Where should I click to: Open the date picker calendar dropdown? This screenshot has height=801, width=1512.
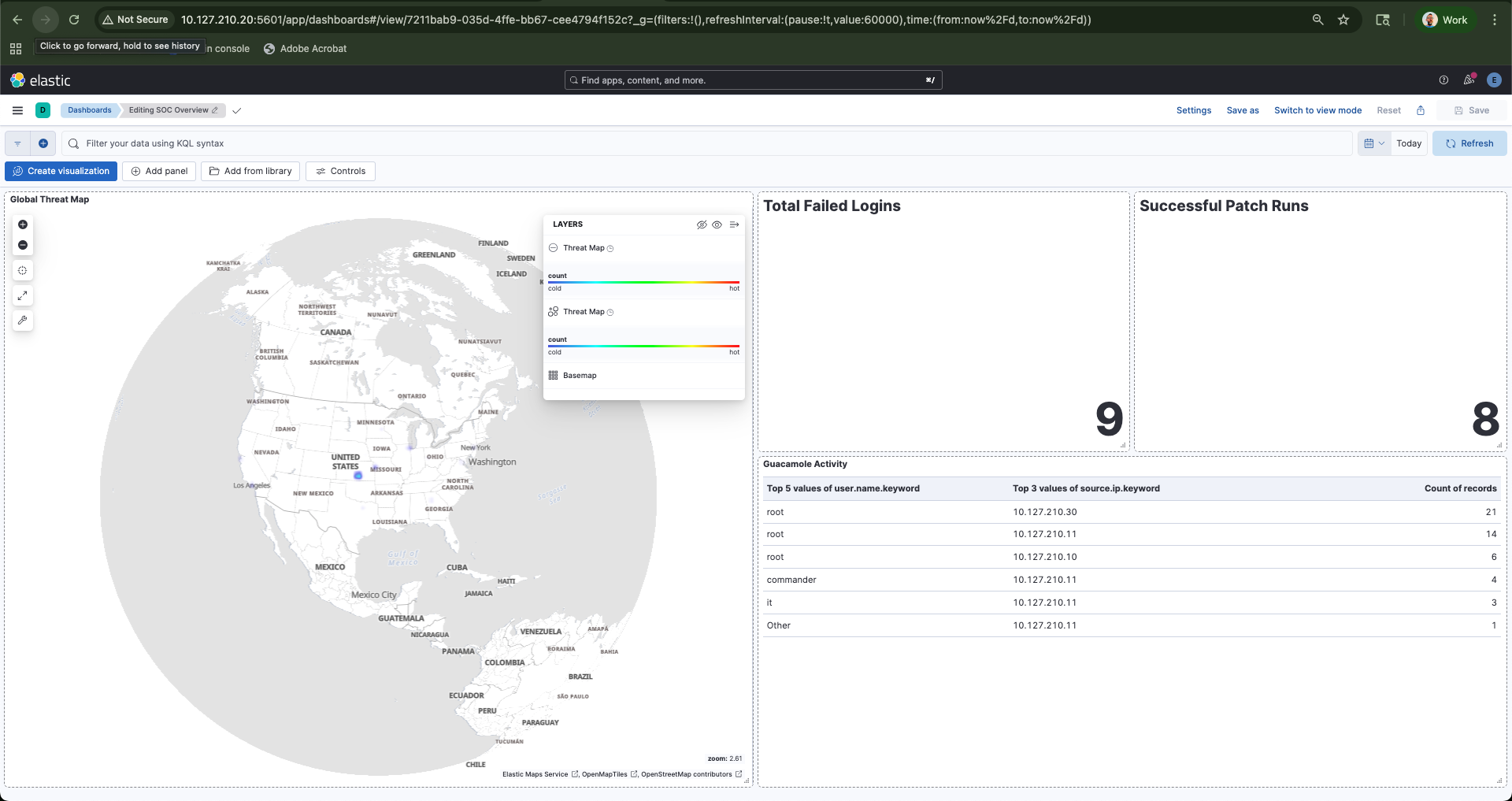[1373, 143]
